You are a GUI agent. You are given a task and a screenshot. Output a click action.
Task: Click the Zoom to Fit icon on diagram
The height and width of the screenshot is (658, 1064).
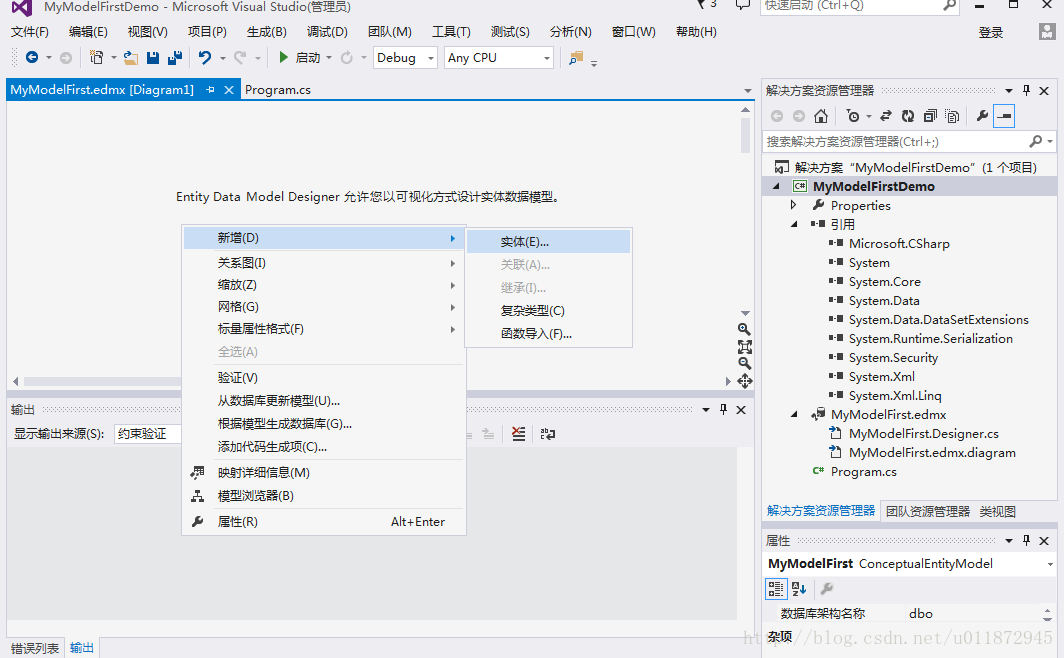coord(744,347)
